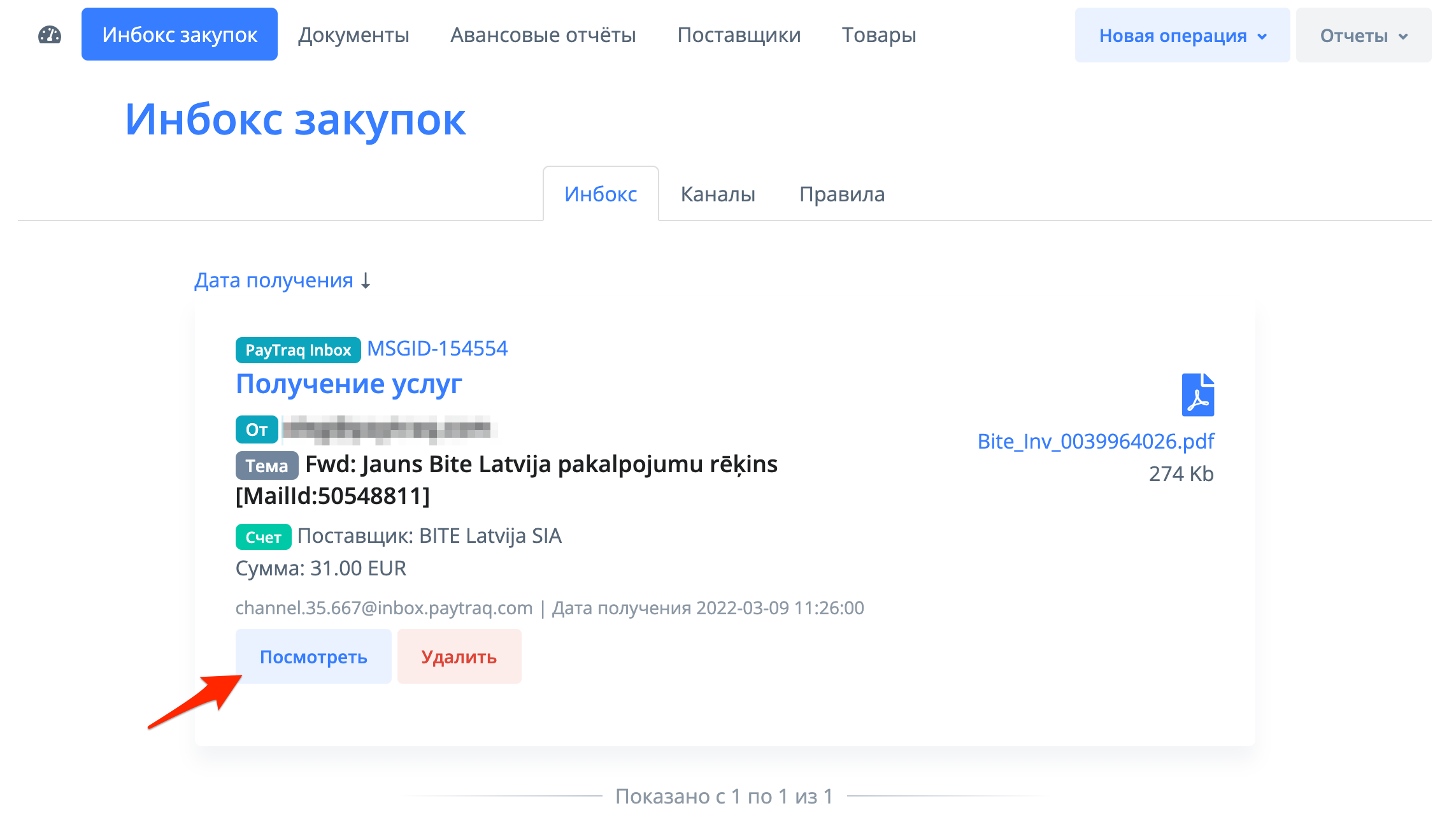The width and height of the screenshot is (1456, 822).
Task: Click the dashboard speedometer icon
Action: click(48, 35)
